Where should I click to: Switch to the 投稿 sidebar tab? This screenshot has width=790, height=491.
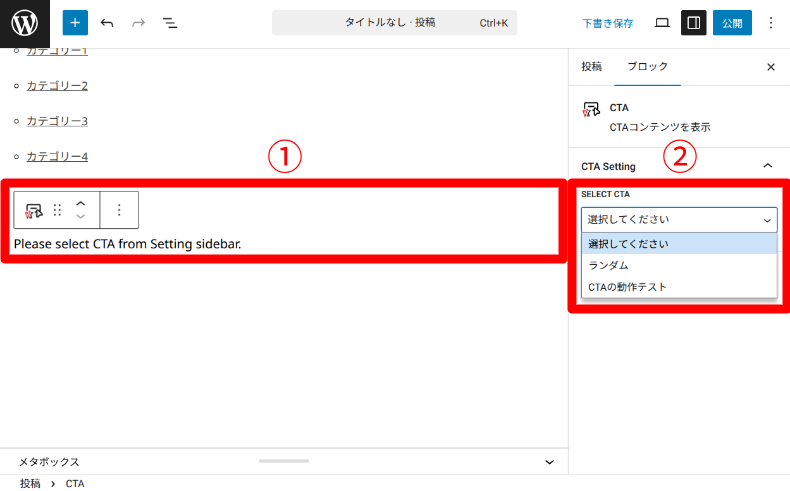click(592, 67)
